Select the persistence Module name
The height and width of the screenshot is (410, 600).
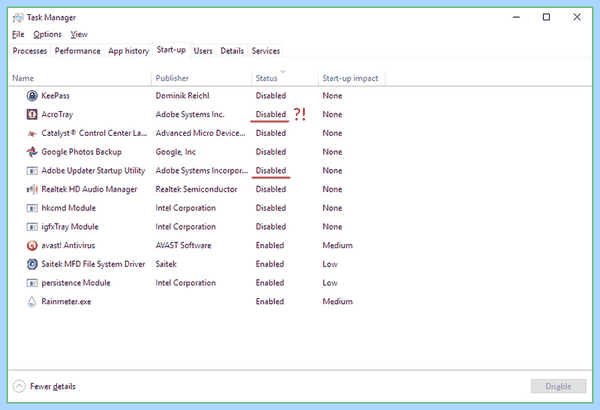point(76,283)
